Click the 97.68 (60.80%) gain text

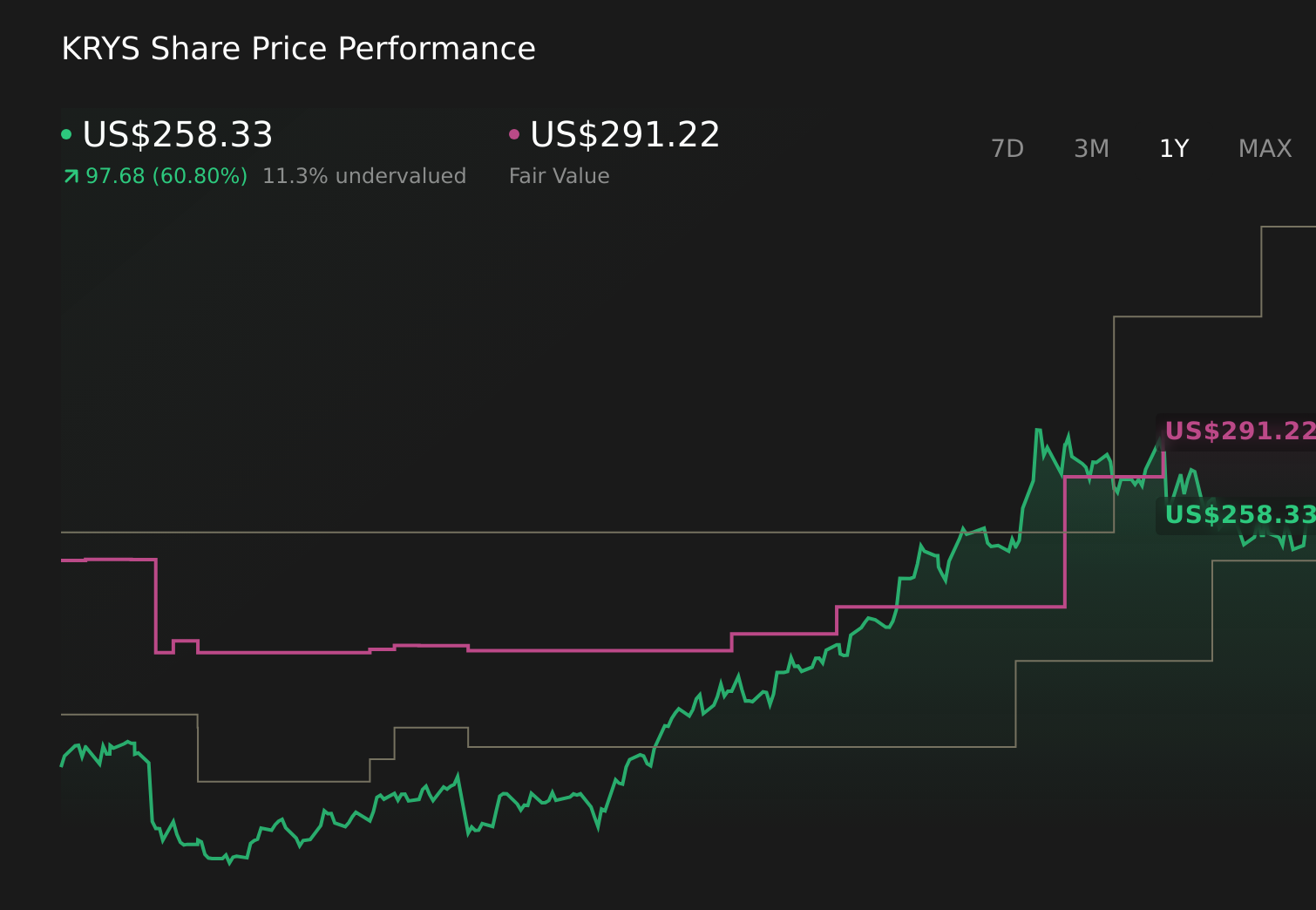pos(164,175)
